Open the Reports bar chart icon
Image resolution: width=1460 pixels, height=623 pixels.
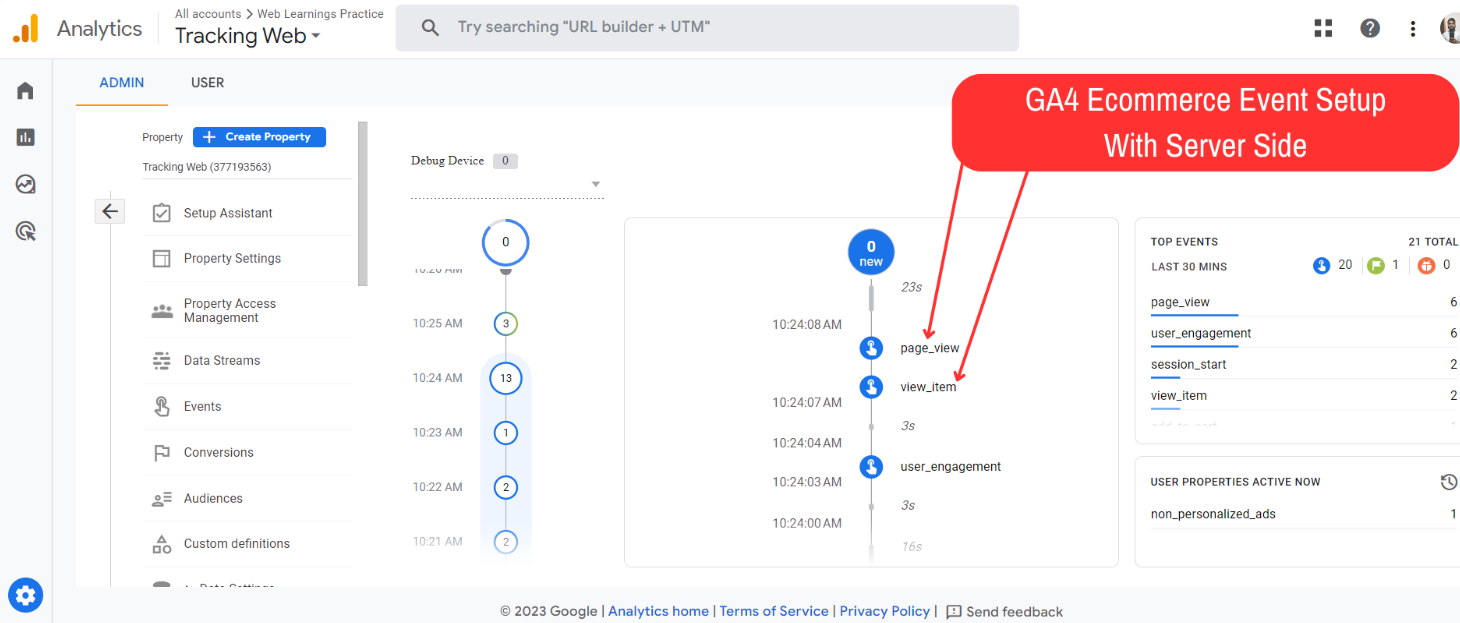point(26,137)
